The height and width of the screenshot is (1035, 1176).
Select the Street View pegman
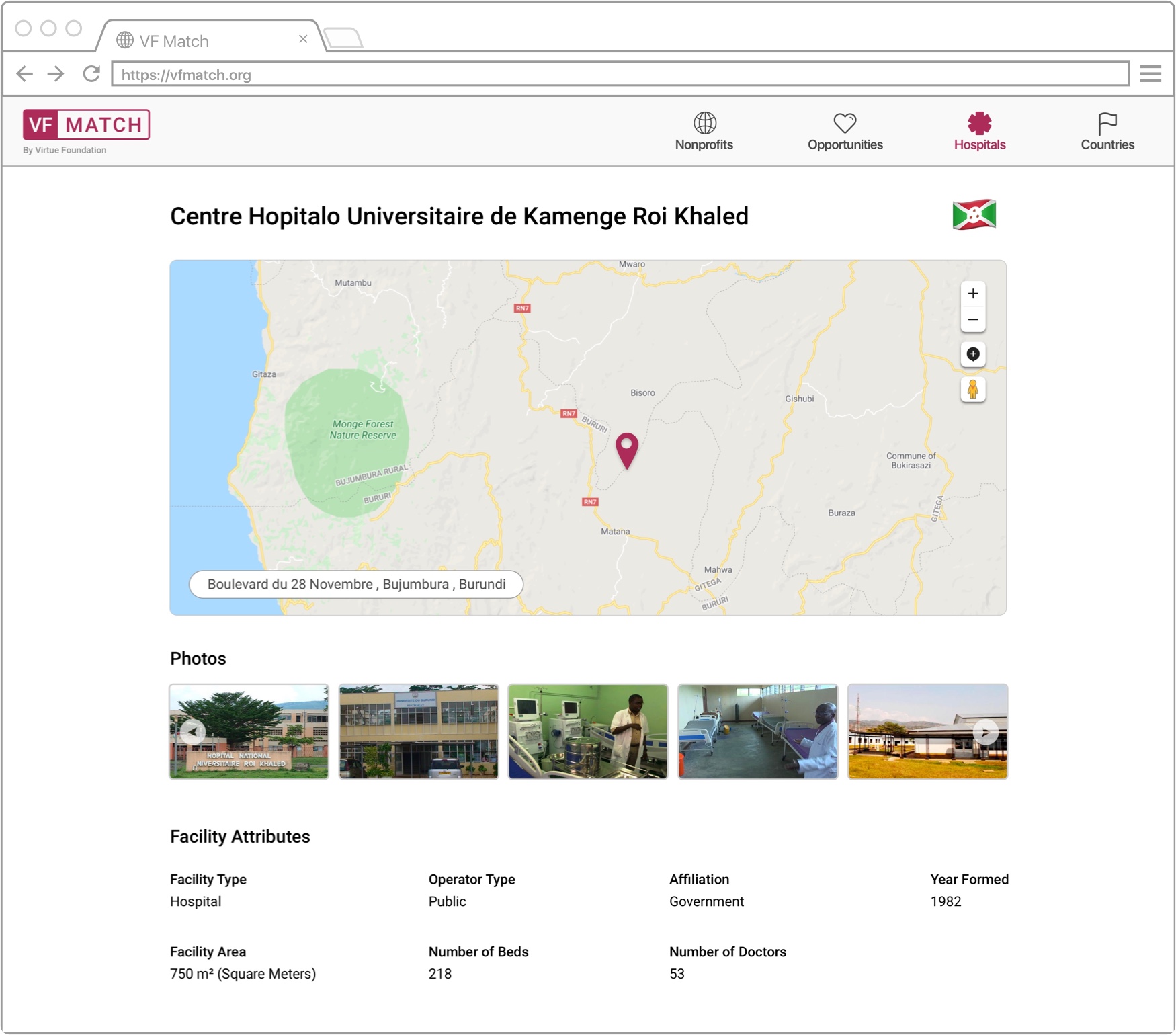972,390
